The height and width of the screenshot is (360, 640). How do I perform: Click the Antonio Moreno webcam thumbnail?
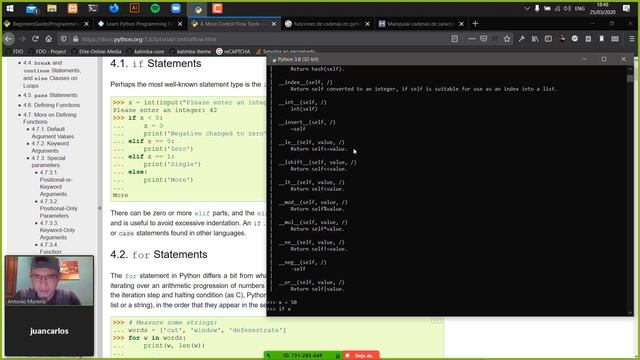tap(49, 281)
